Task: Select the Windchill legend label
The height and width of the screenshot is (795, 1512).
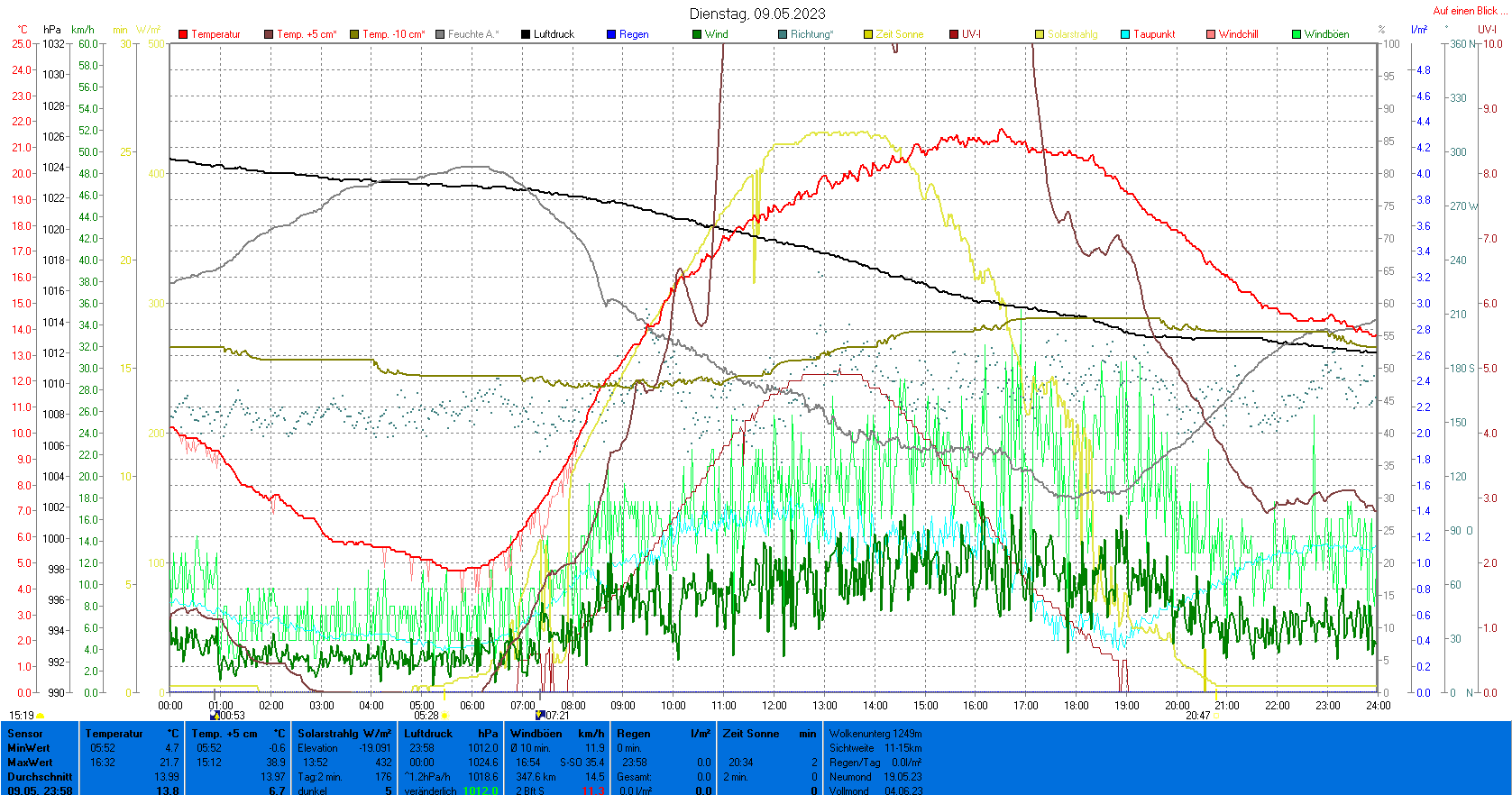Action: (x=1238, y=34)
